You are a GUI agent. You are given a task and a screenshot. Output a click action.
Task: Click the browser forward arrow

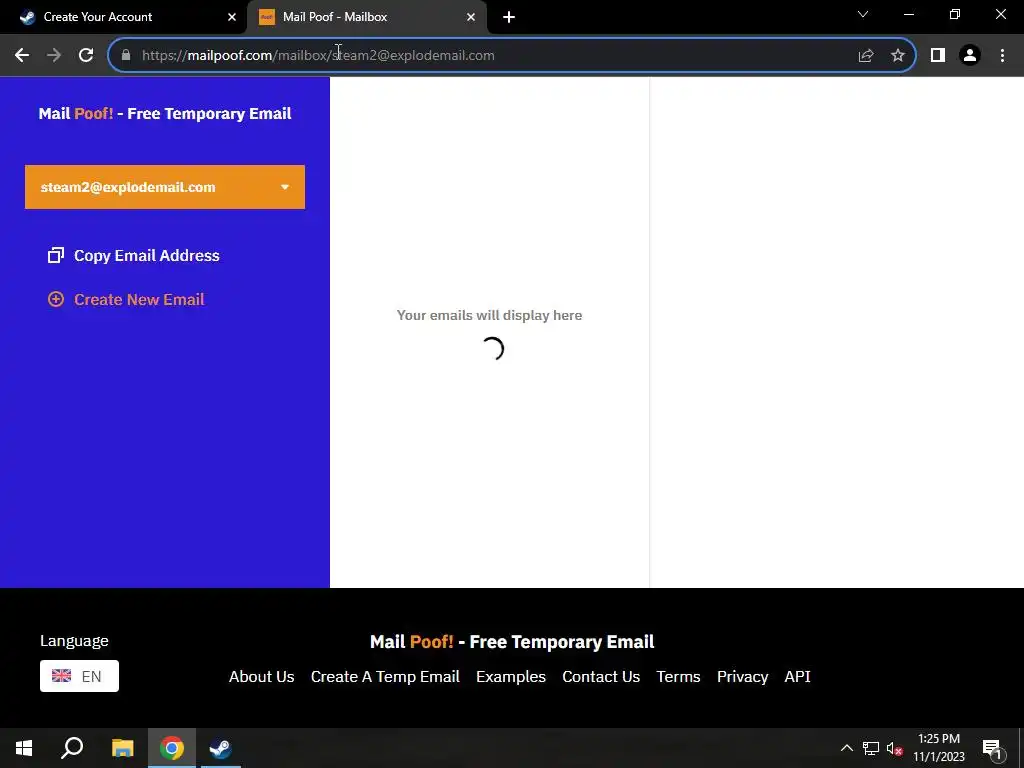coord(54,56)
